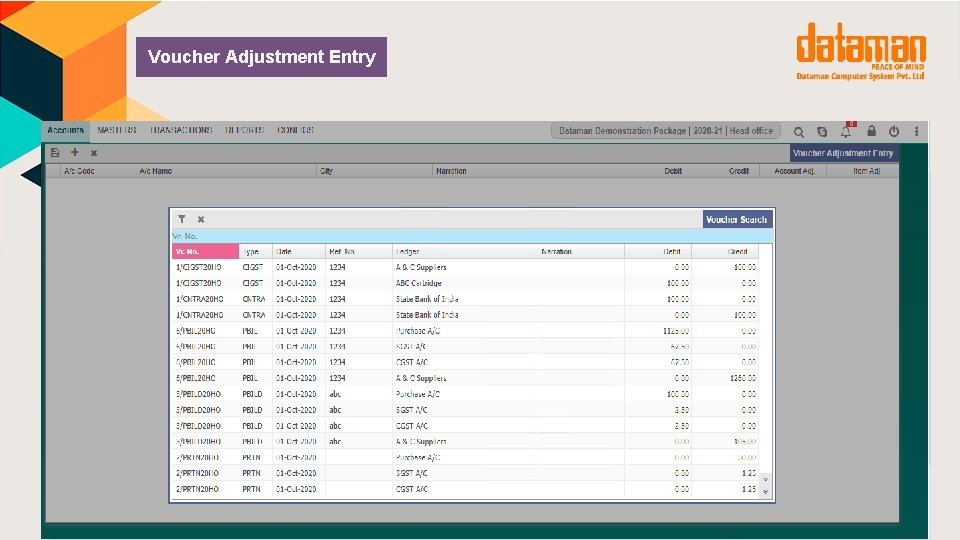Click the A/c Code column header
The width and height of the screenshot is (960, 540).
point(80,171)
